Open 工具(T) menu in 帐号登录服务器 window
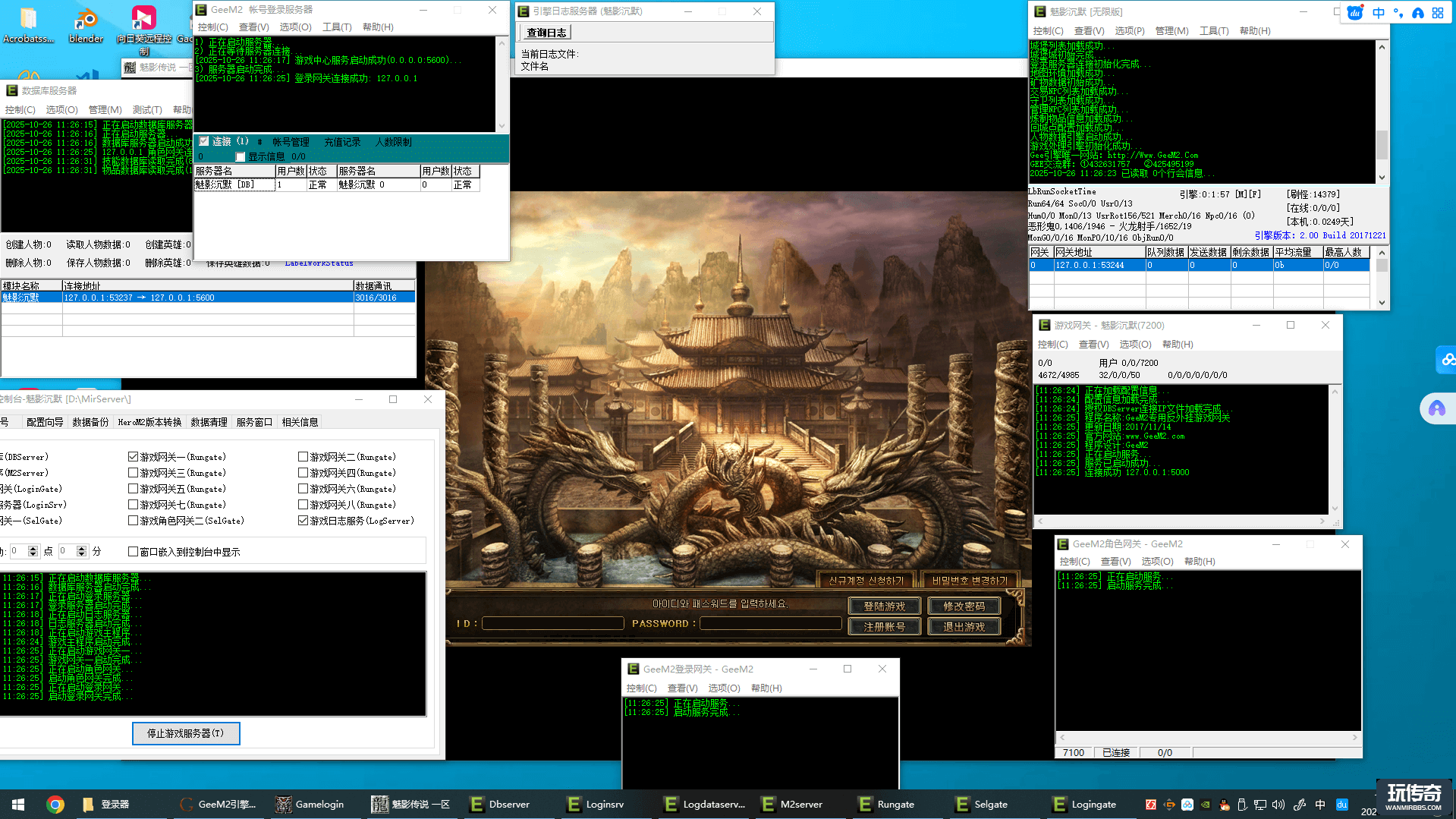Screen dimensions: 1456x819 [x=337, y=27]
